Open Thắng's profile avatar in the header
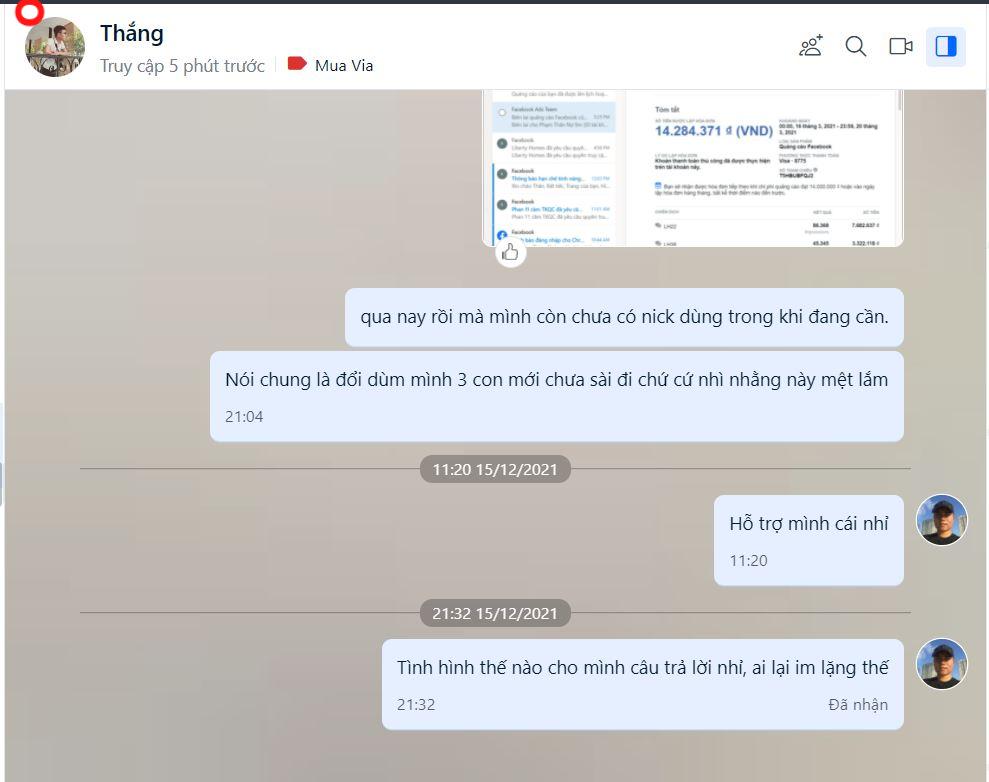The height and width of the screenshot is (782, 989). click(x=55, y=47)
